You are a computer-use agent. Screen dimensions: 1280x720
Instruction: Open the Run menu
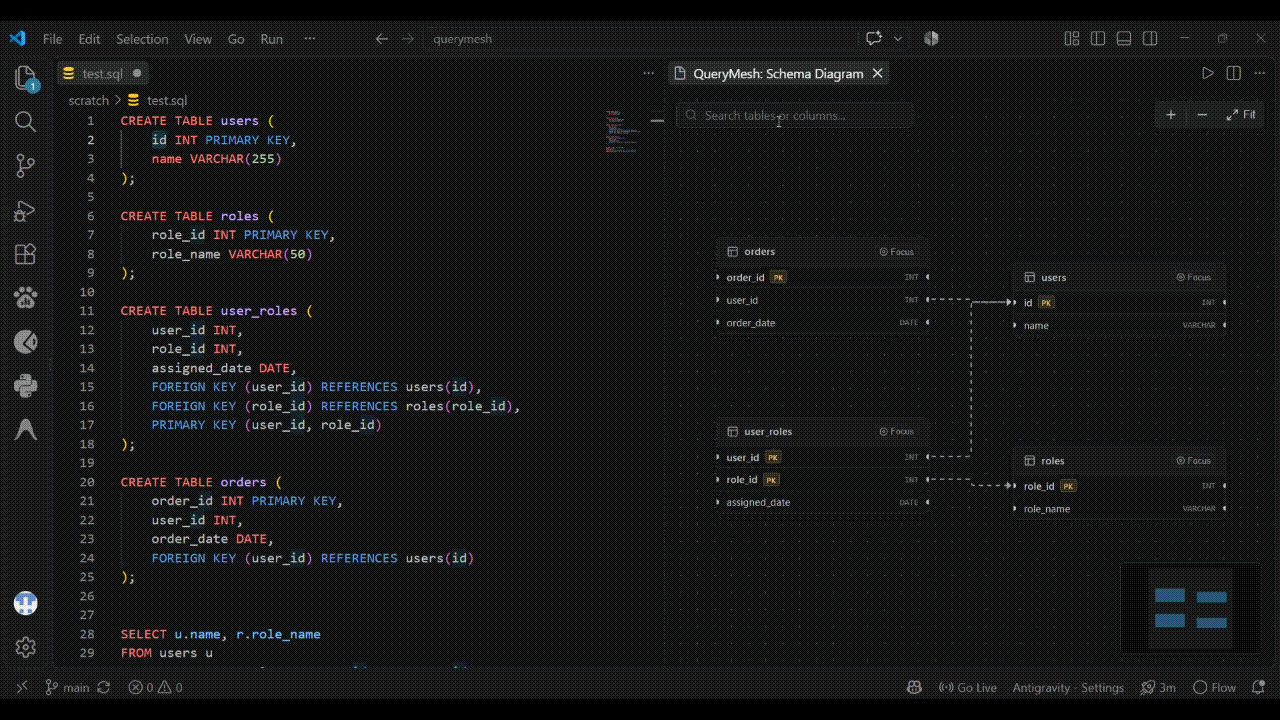pyautogui.click(x=272, y=39)
